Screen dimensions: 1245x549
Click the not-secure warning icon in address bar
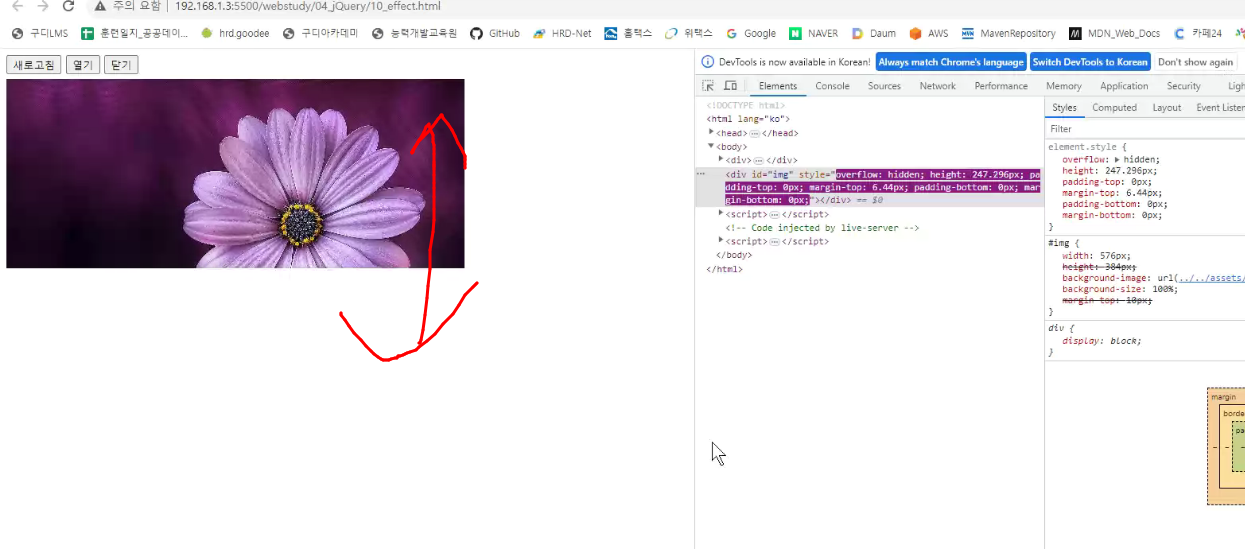[100, 6]
